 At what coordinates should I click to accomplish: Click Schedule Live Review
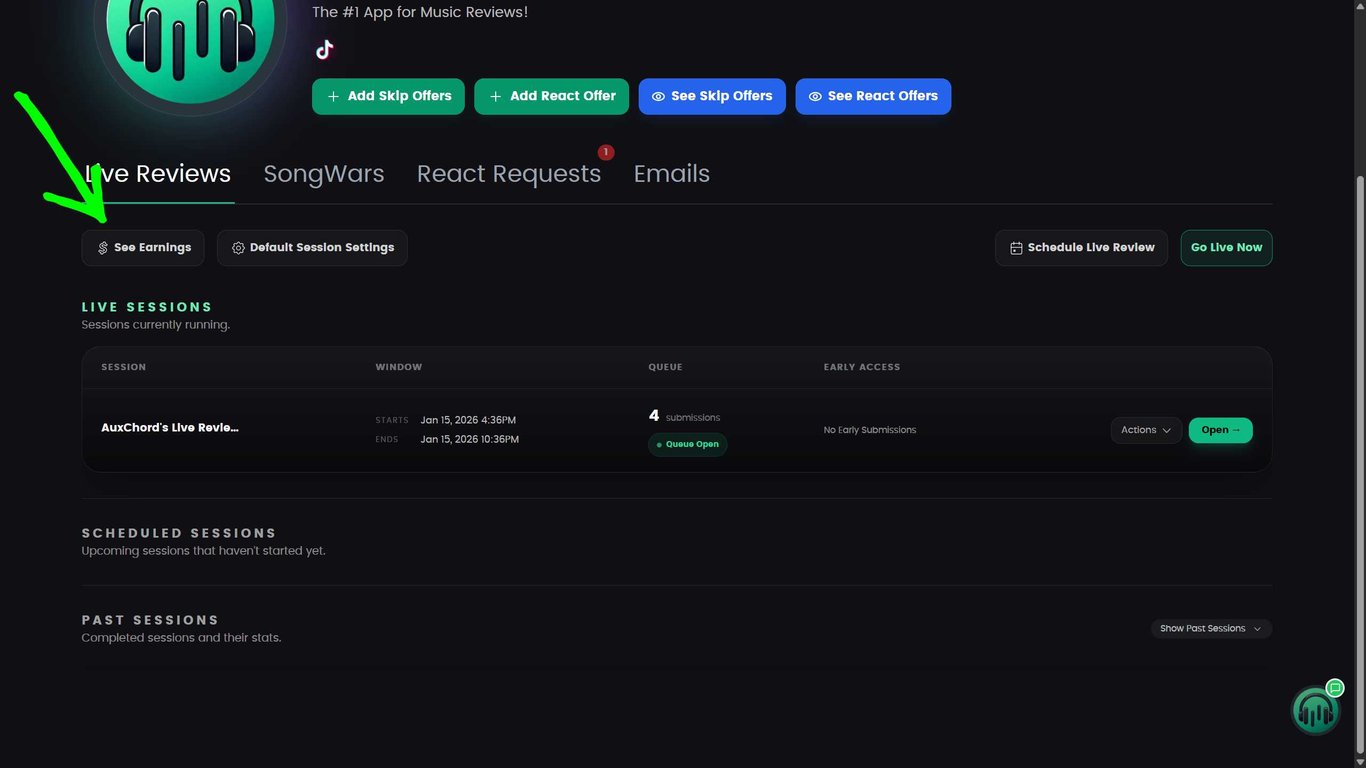pyautogui.click(x=1083, y=248)
